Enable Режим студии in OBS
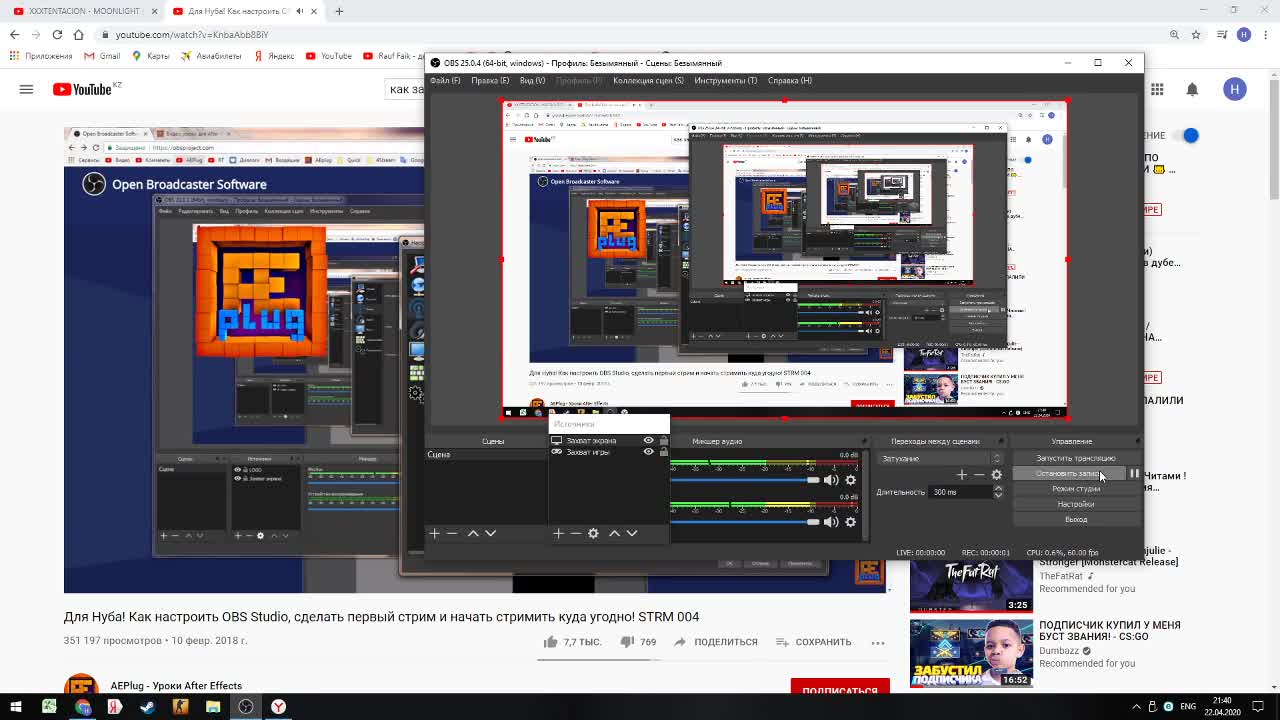 pos(1076,489)
